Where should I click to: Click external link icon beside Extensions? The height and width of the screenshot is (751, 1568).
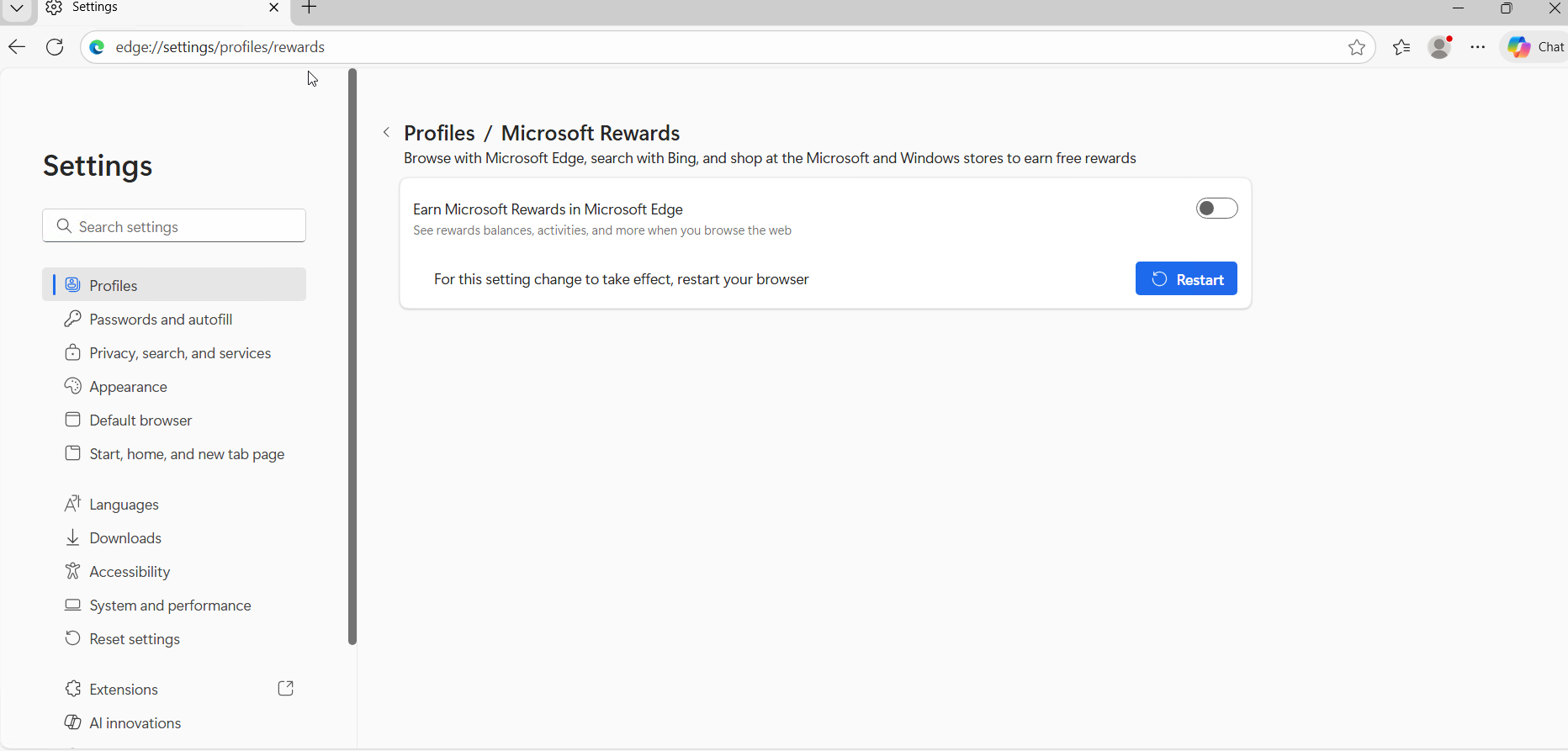pos(286,689)
